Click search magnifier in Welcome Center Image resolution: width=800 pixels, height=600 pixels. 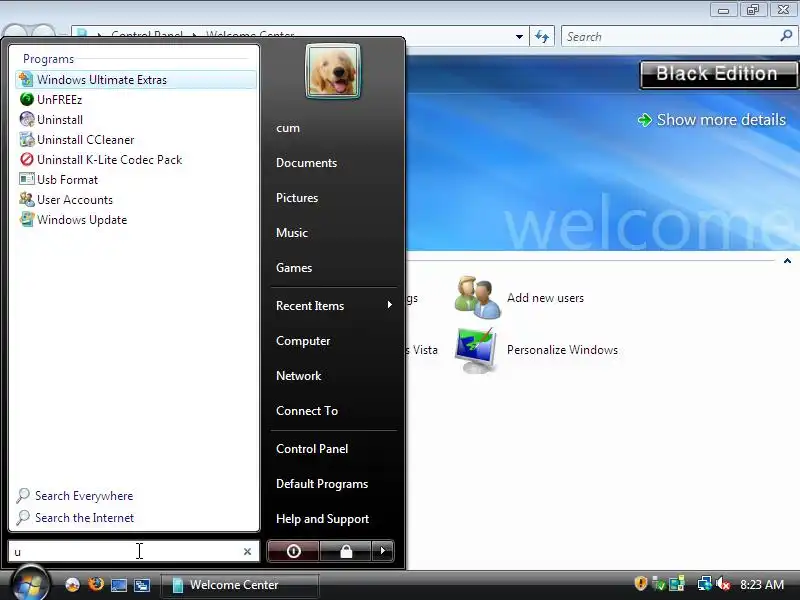(x=786, y=36)
